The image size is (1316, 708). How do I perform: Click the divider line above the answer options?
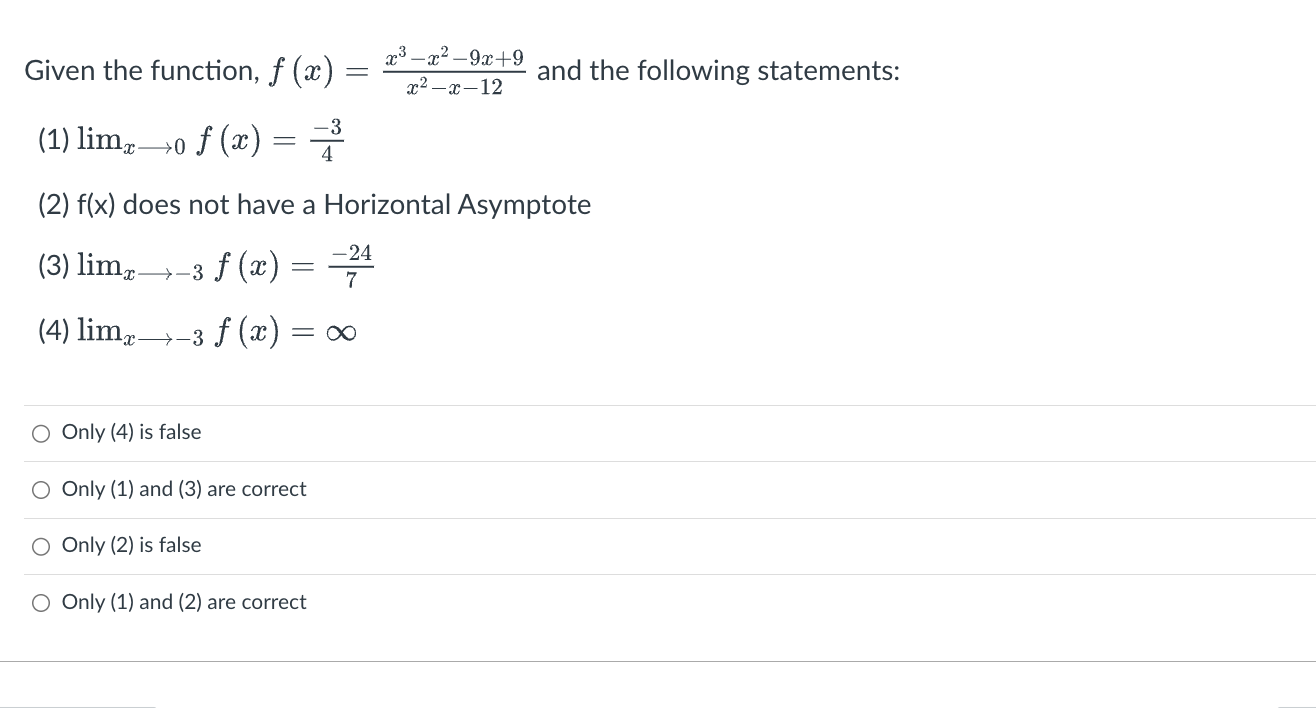pyautogui.click(x=658, y=404)
